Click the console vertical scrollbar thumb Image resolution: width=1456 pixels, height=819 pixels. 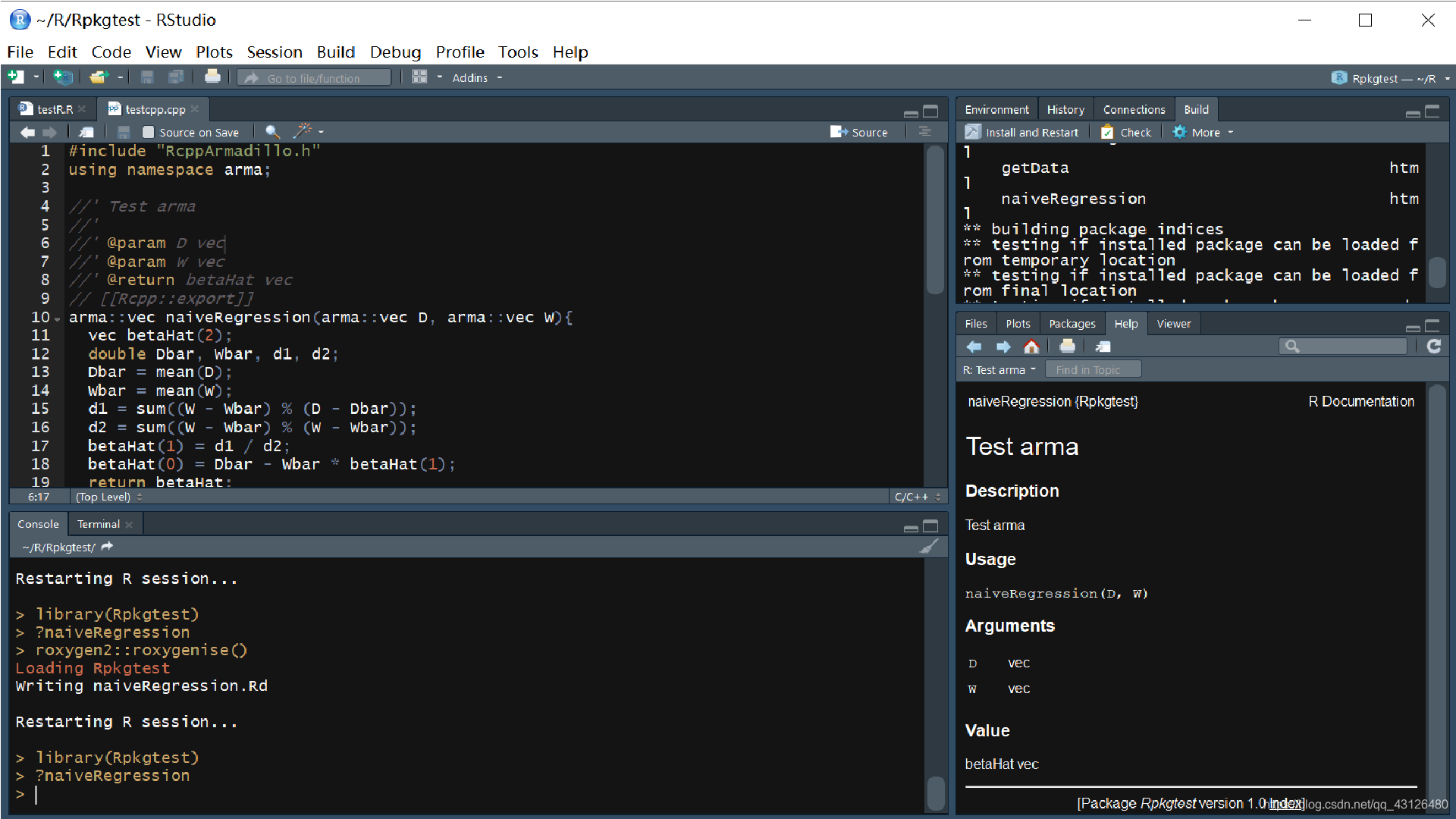tap(937, 793)
